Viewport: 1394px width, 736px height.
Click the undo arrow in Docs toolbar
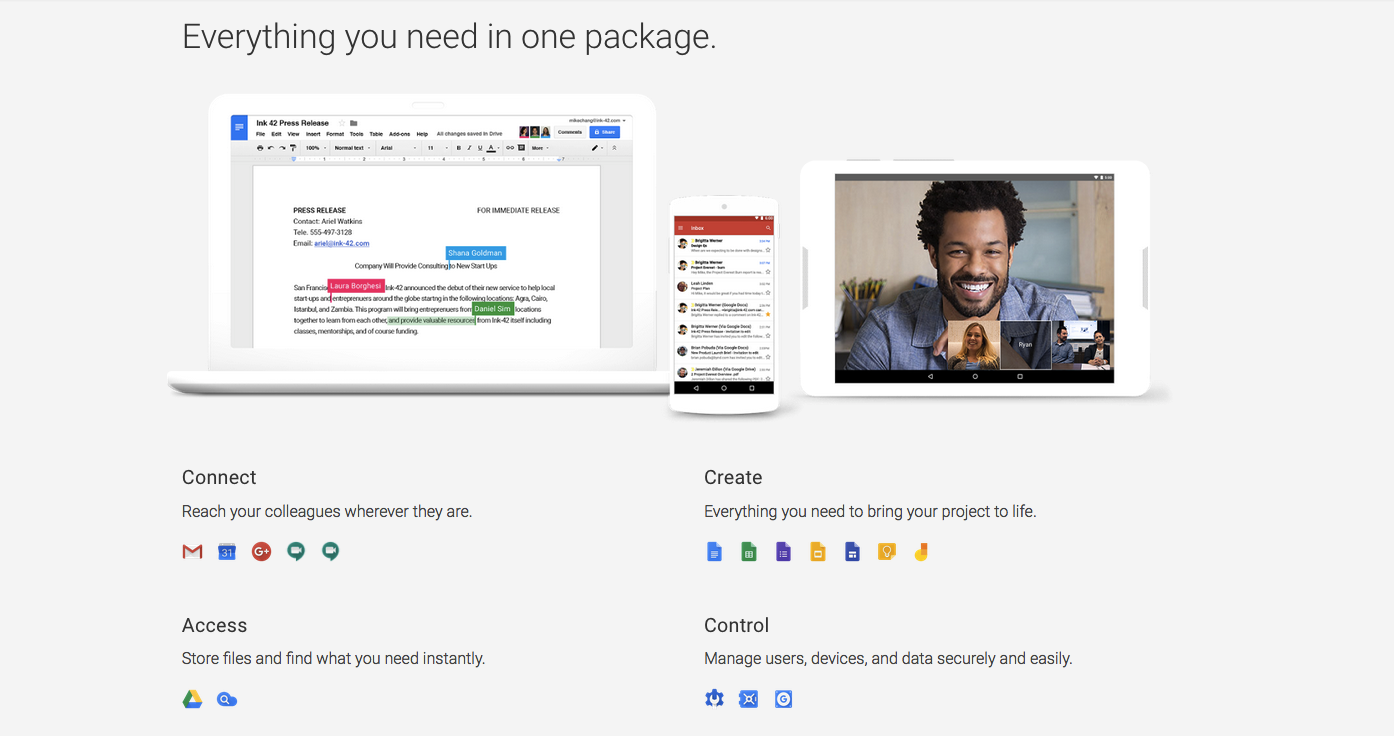(271, 148)
